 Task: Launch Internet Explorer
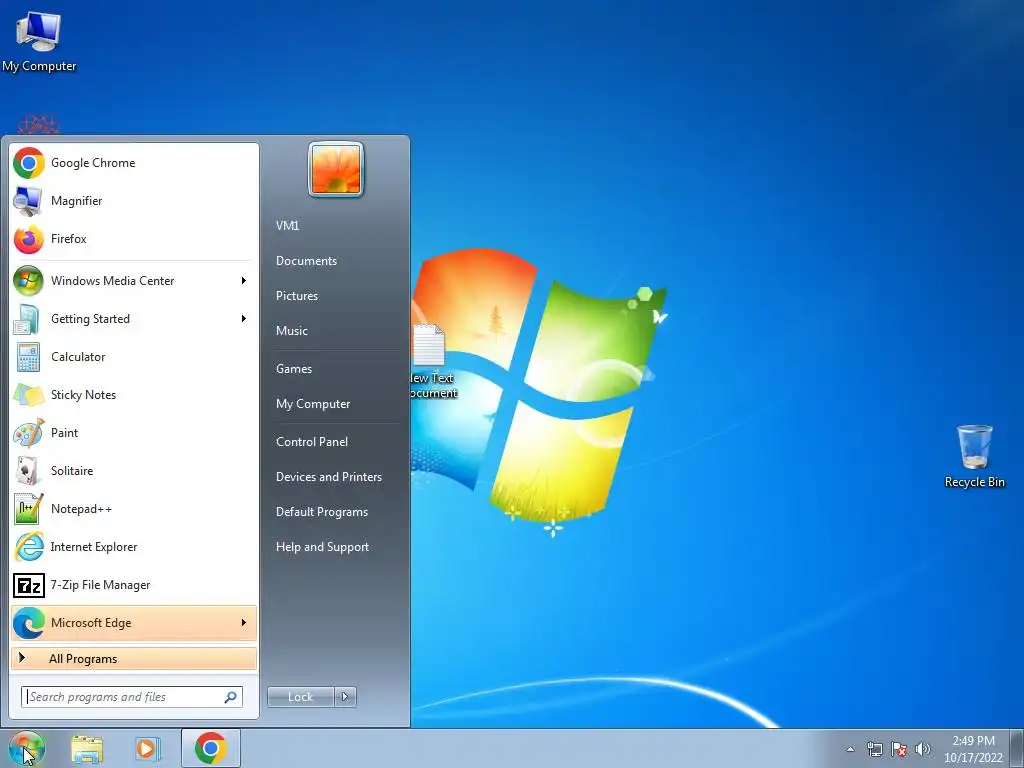point(134,547)
